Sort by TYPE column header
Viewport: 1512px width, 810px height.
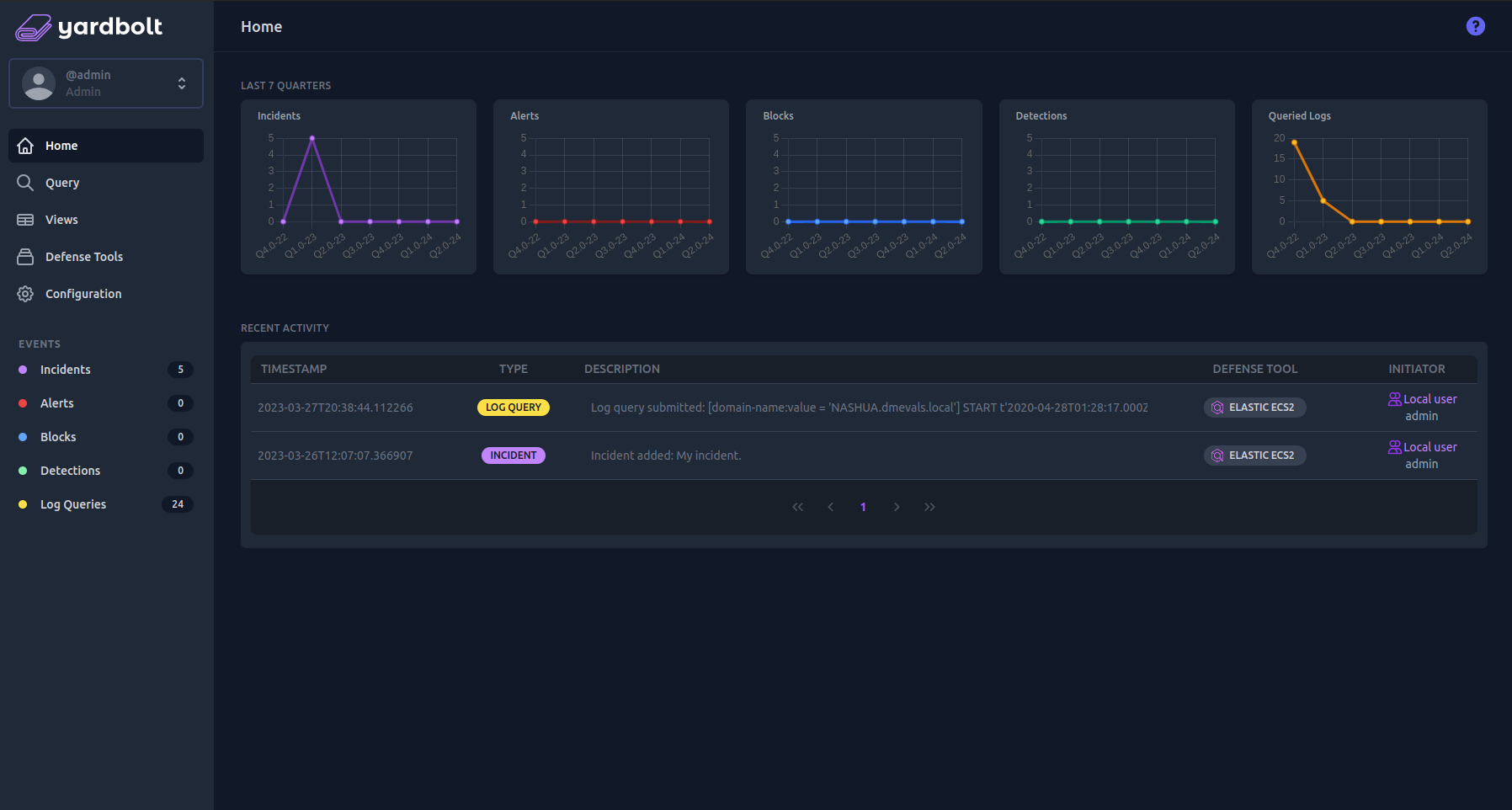(x=514, y=369)
